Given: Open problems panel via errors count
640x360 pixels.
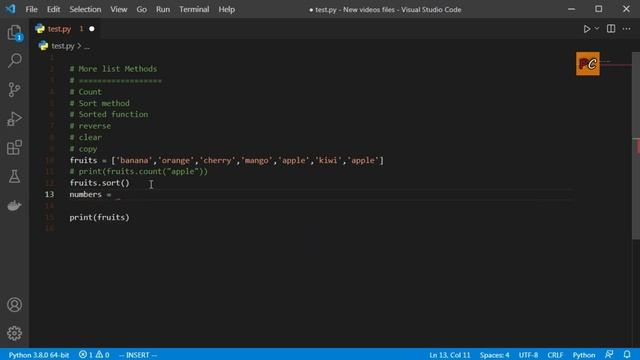Looking at the screenshot, I should coord(86,355).
